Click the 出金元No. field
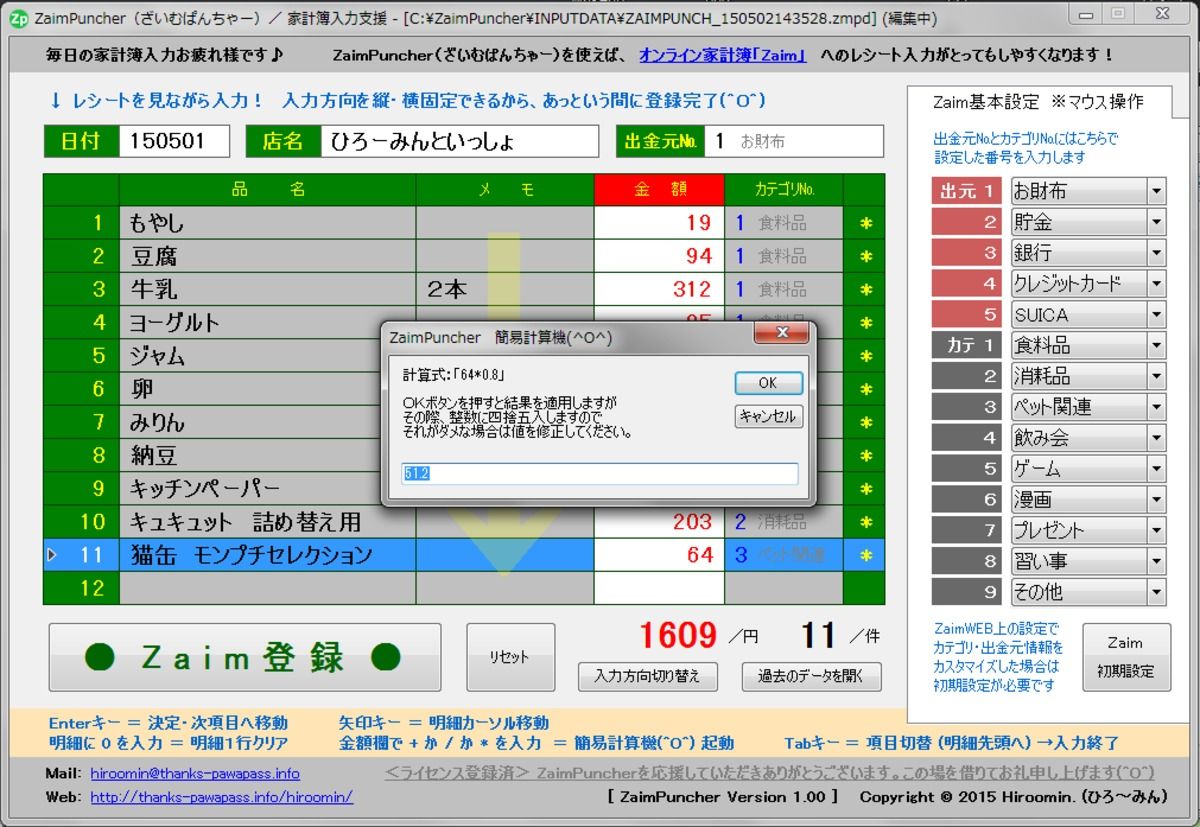This screenshot has height=827, width=1200. pos(794,141)
